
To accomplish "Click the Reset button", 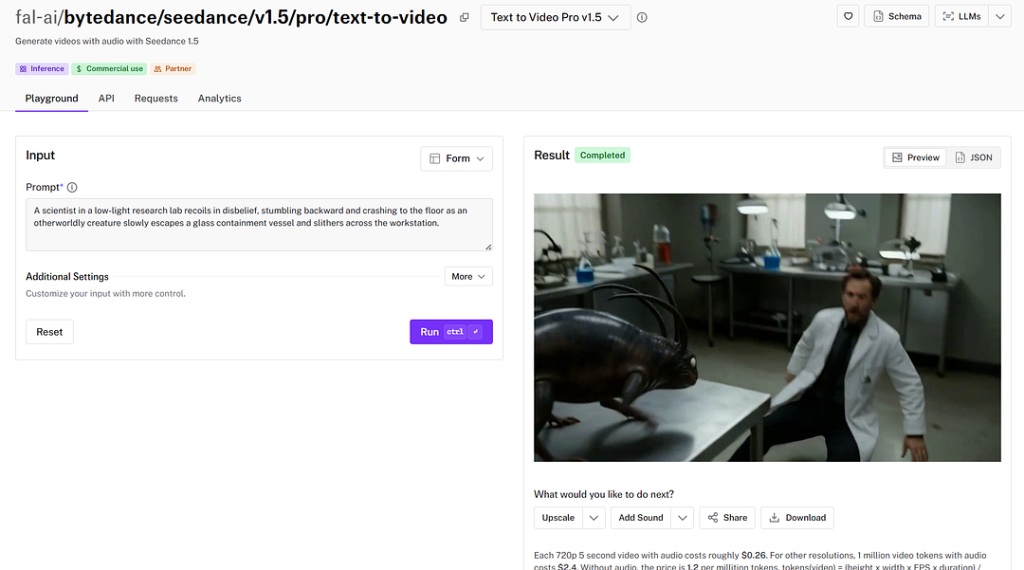I will (50, 332).
